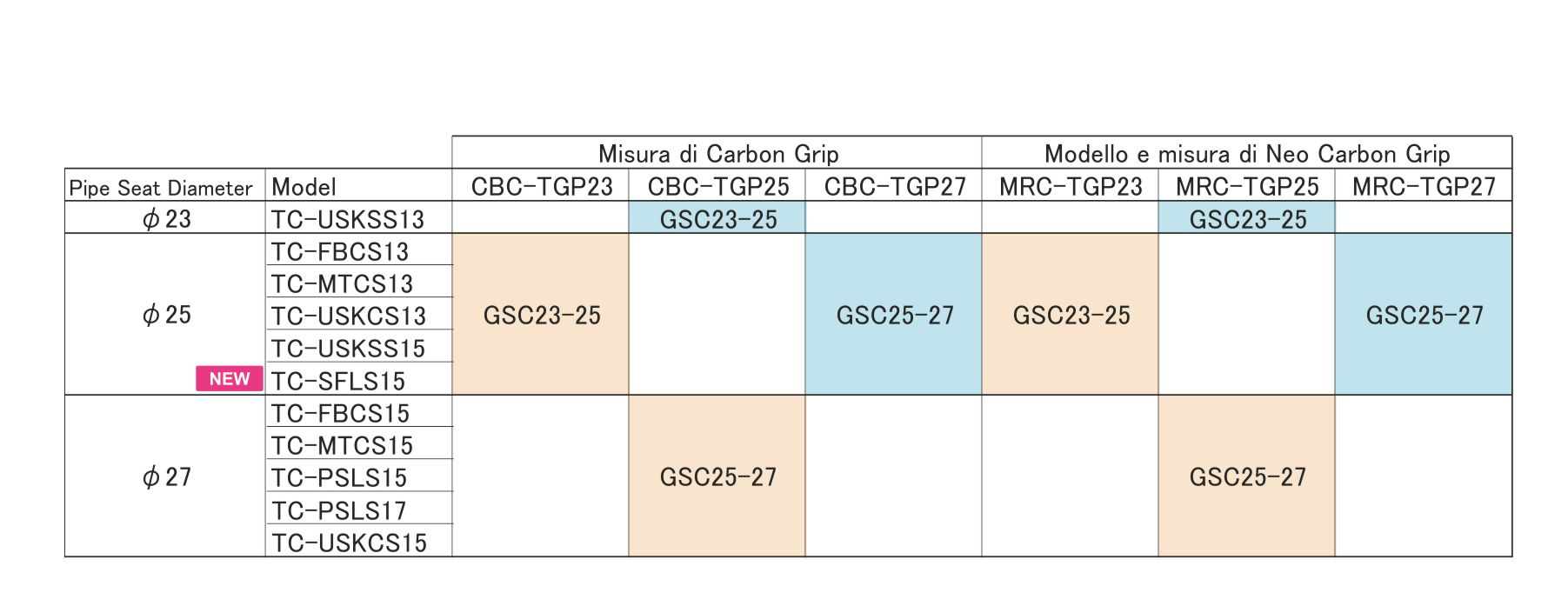Click the pink NEW badge
This screenshot has height=606, width=1568.
[229, 379]
